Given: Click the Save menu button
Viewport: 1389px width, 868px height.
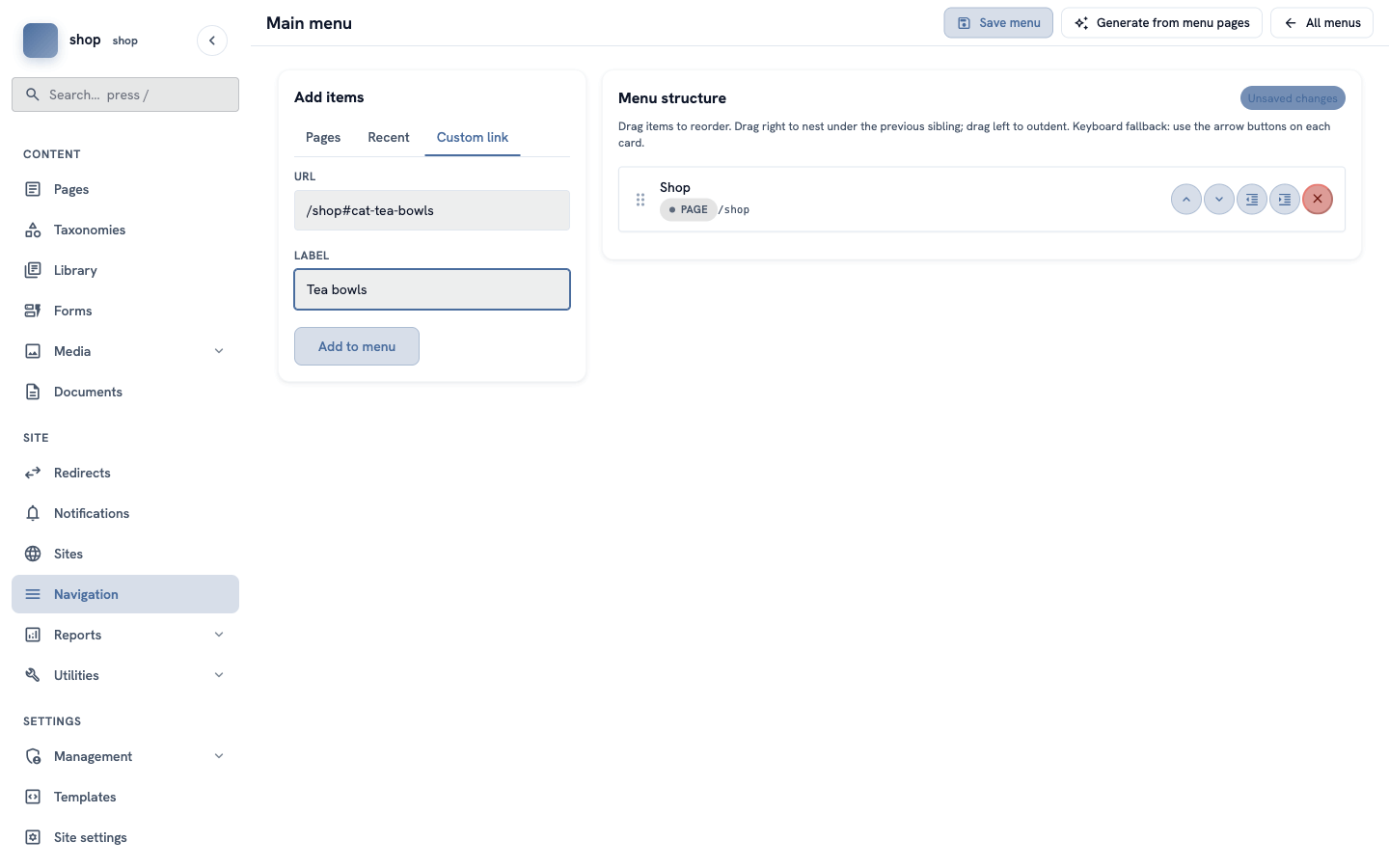Looking at the screenshot, I should [998, 23].
